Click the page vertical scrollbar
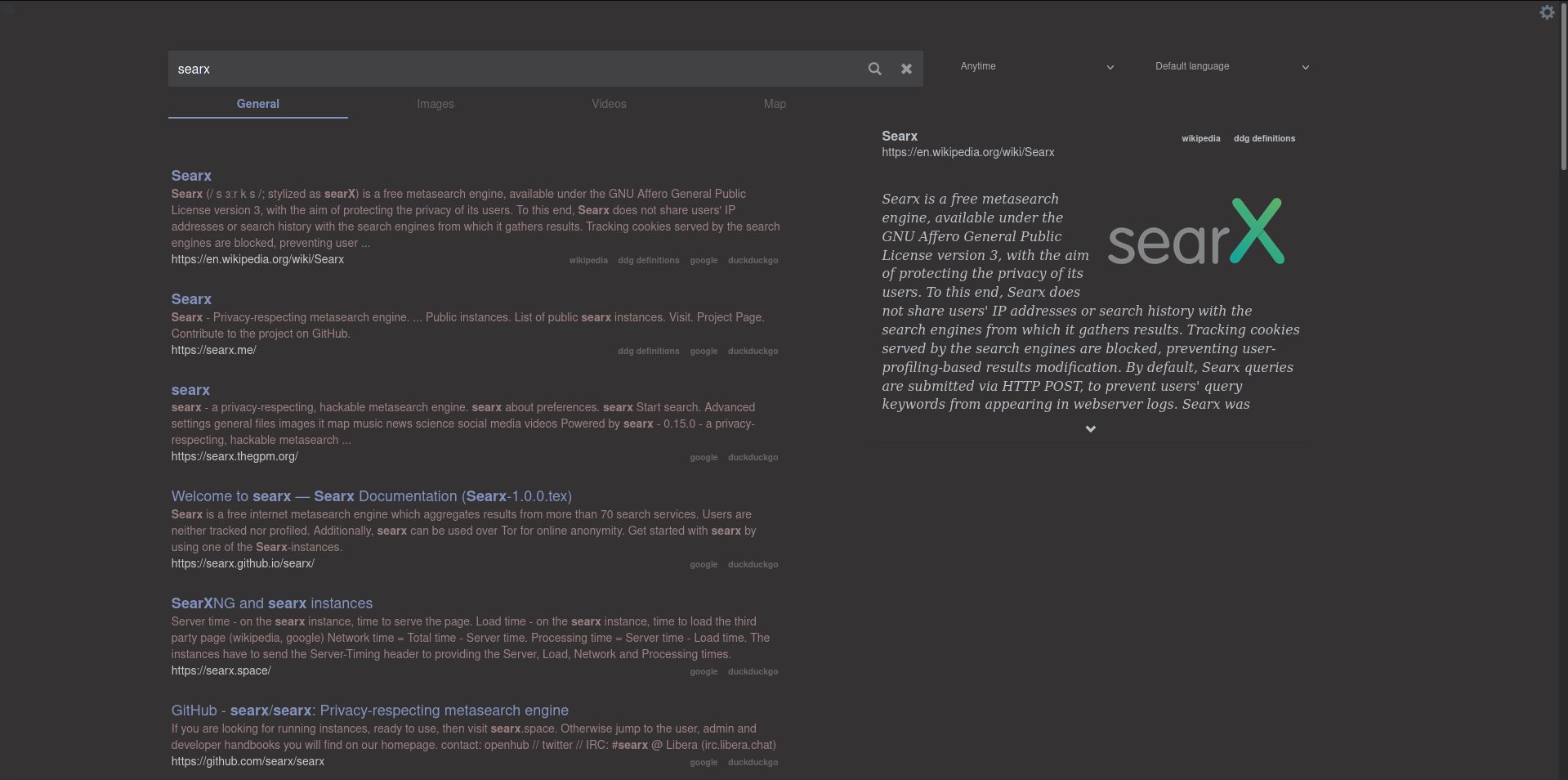This screenshot has width=1568, height=780. coord(1563,85)
